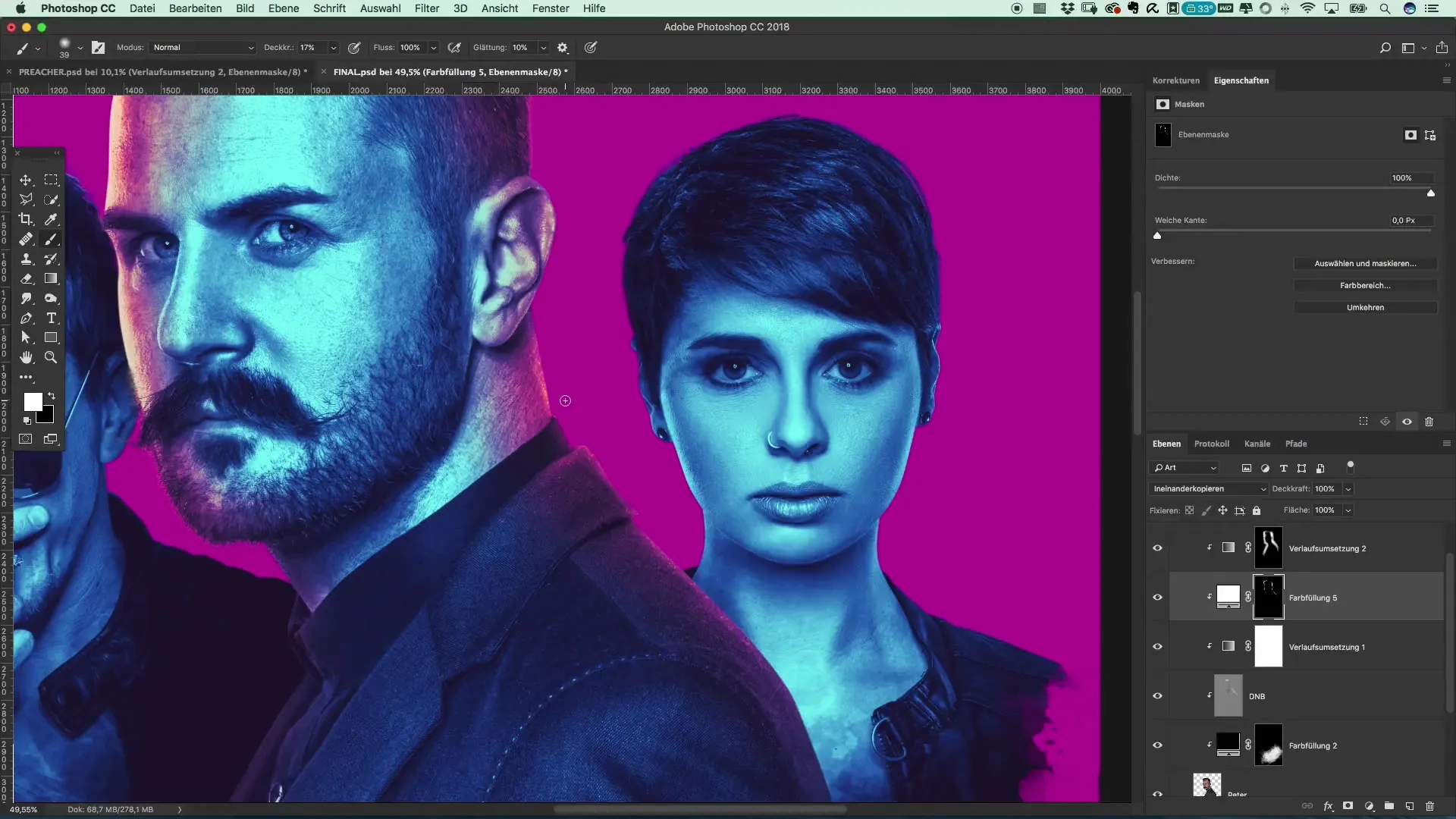Click the foreground color swatch

33,402
